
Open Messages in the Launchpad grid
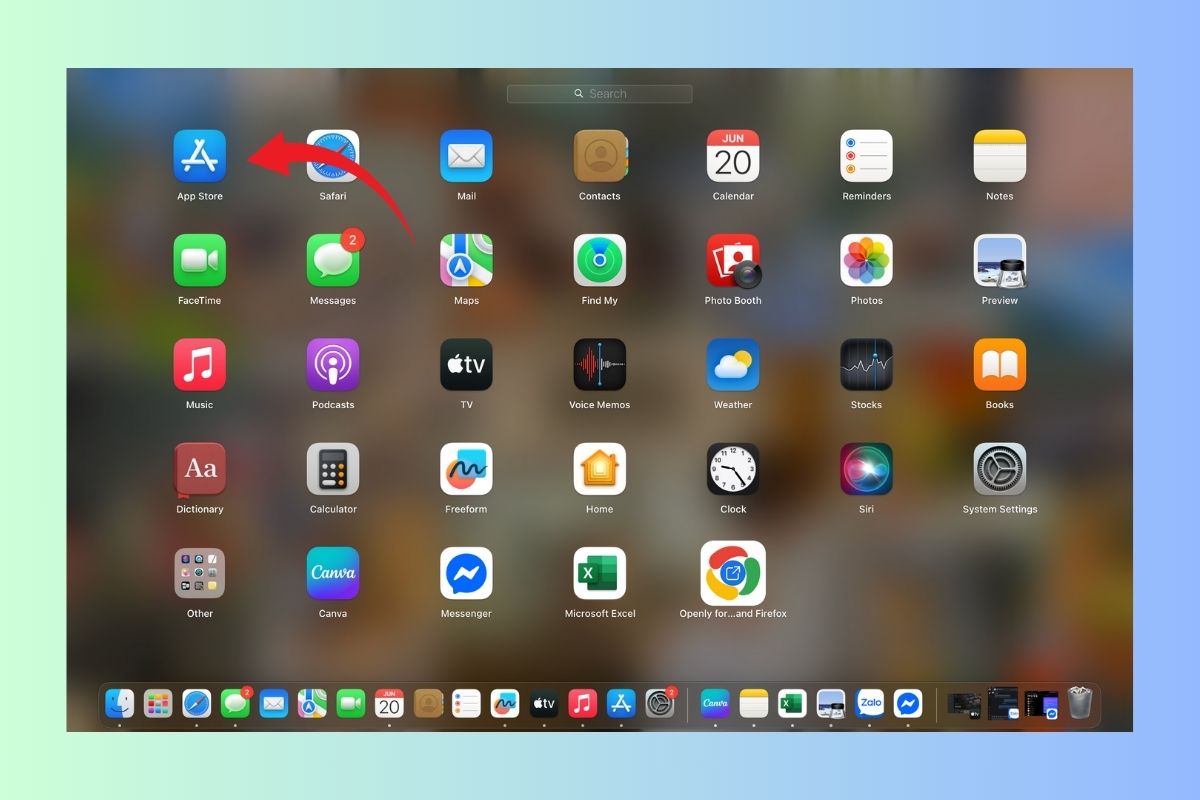pos(333,260)
